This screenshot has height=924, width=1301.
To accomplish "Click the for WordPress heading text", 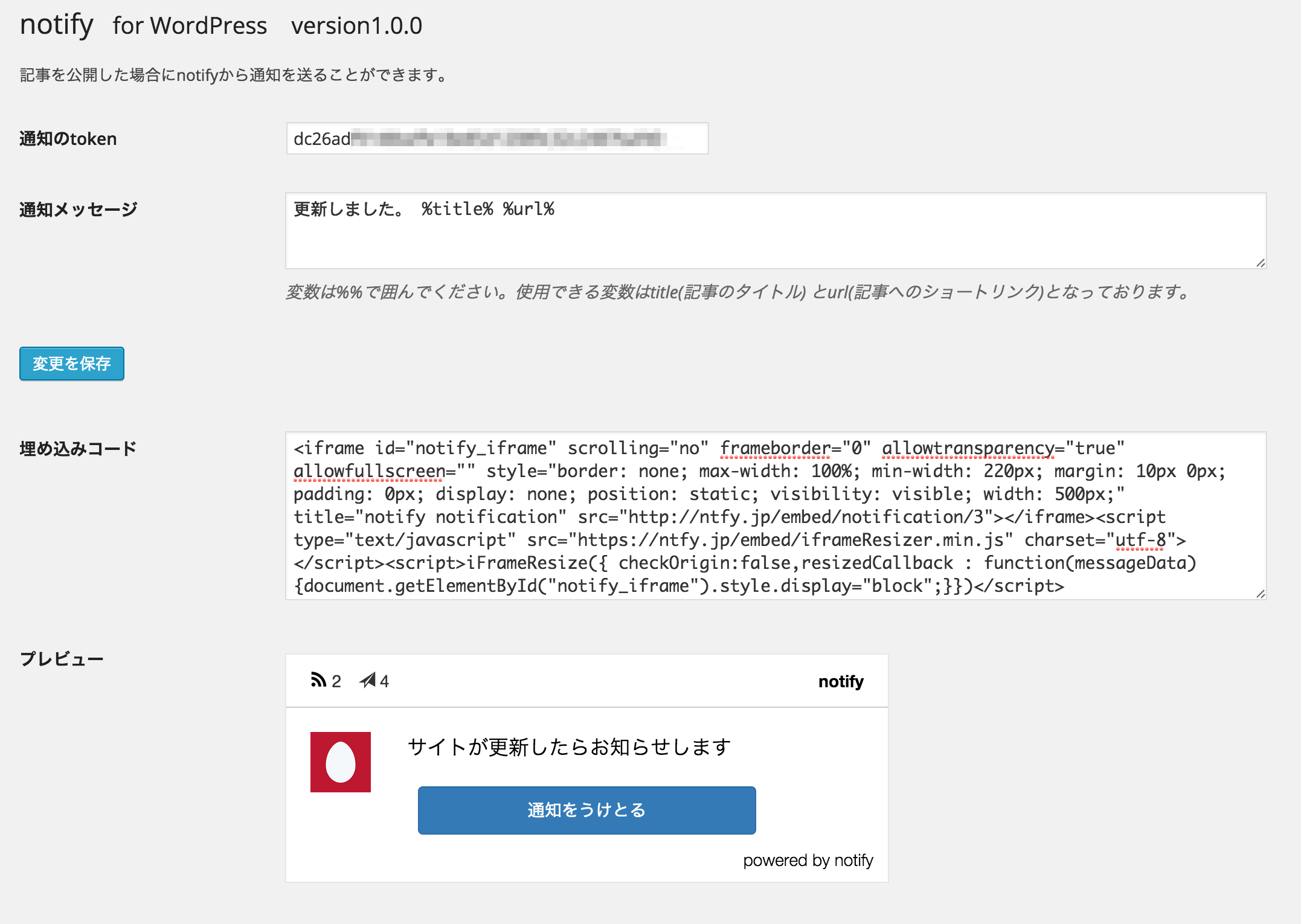I will (x=190, y=26).
